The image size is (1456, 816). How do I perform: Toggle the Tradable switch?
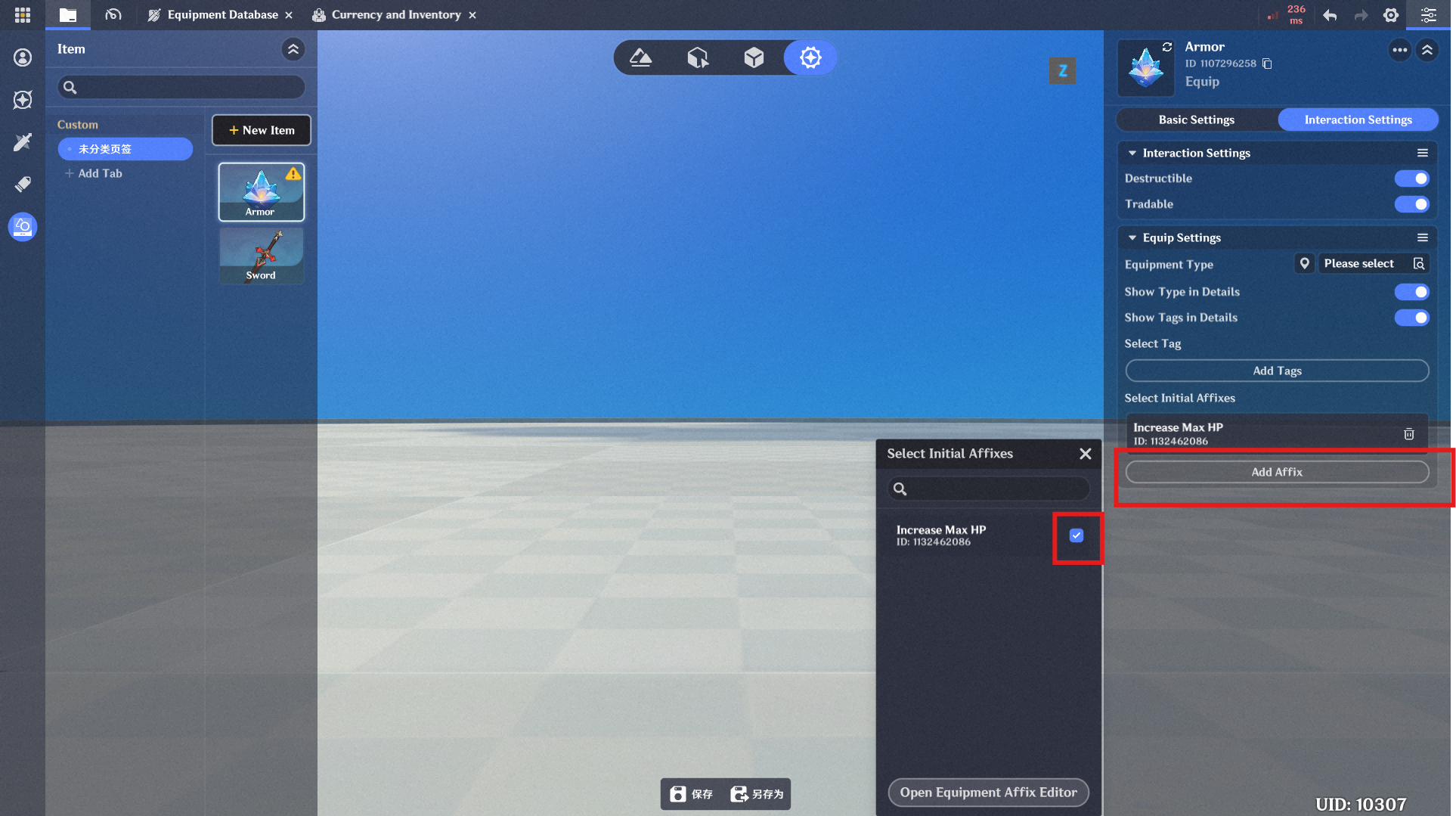tap(1411, 204)
